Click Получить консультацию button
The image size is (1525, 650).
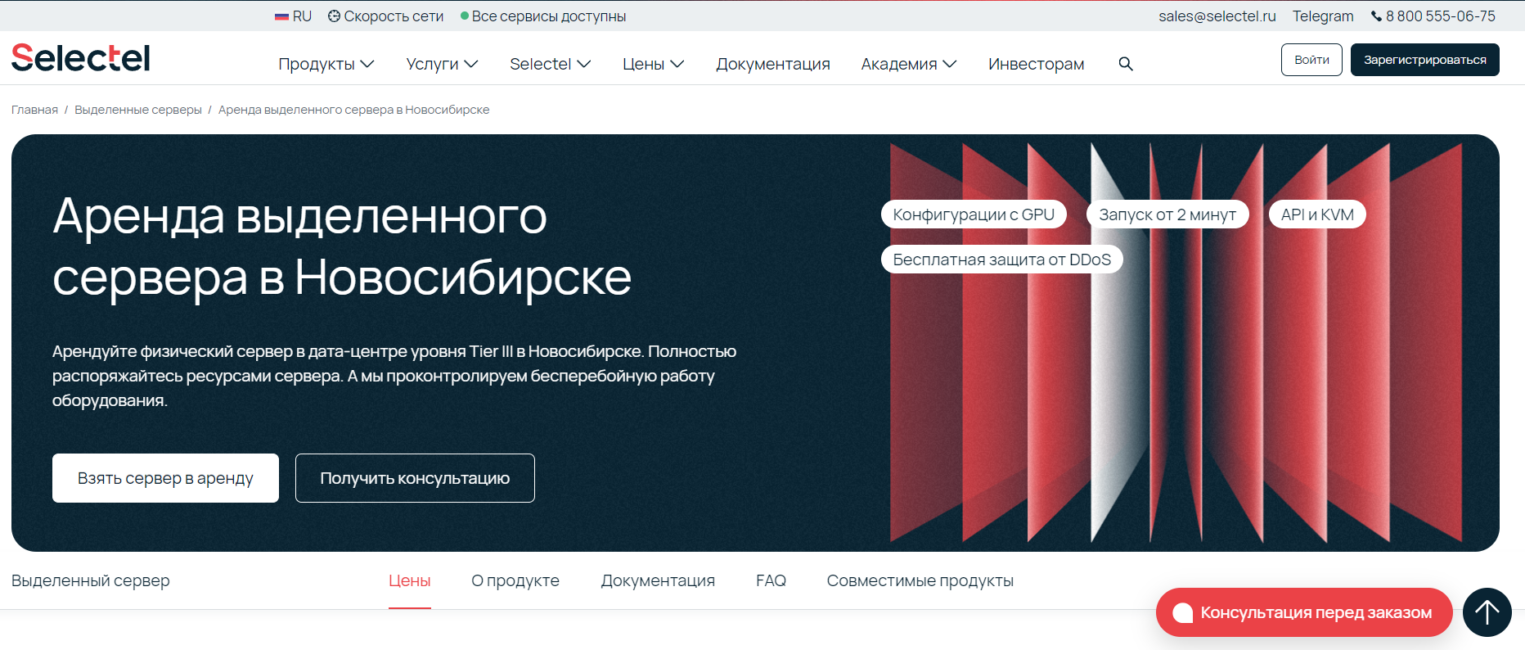pos(415,478)
